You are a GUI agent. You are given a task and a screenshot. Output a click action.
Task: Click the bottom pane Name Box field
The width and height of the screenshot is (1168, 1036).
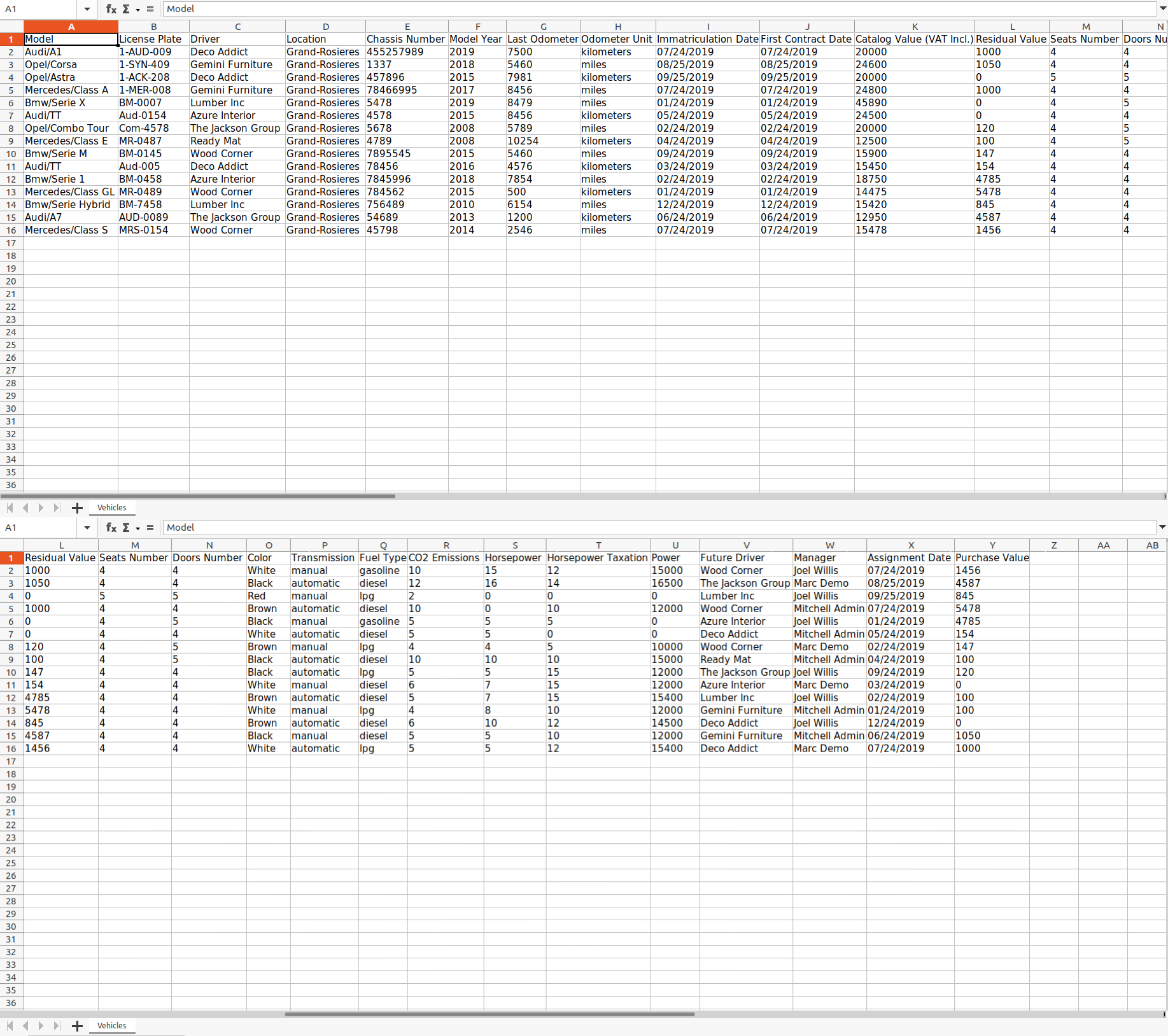pyautogui.click(x=39, y=528)
